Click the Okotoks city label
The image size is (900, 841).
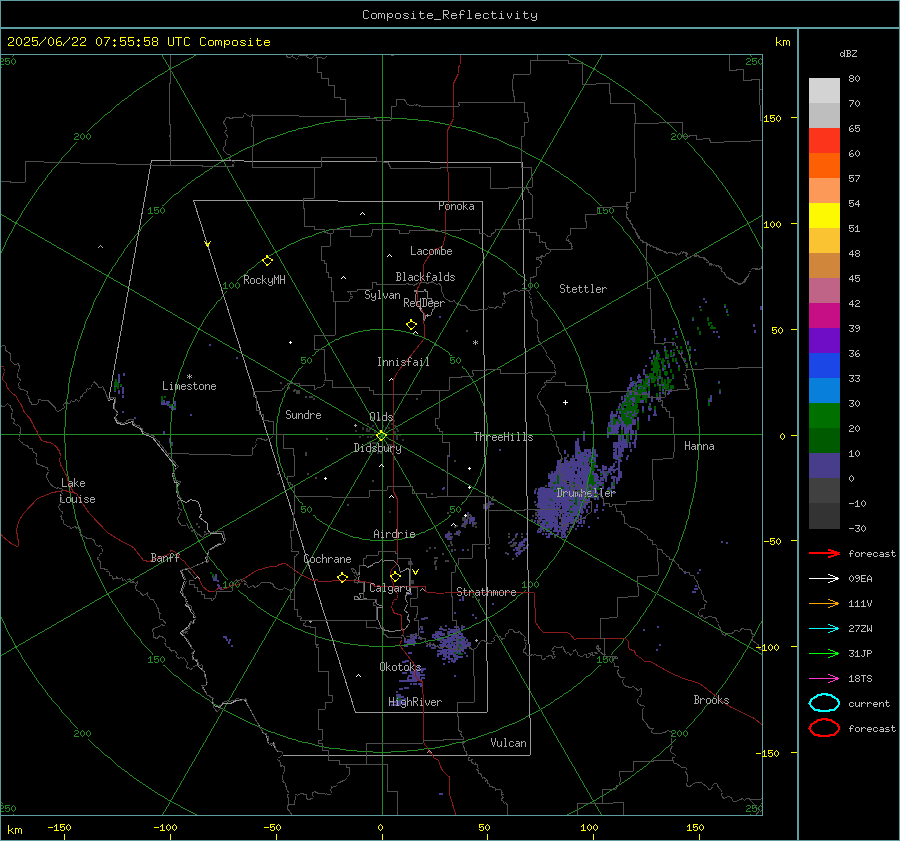click(x=400, y=666)
